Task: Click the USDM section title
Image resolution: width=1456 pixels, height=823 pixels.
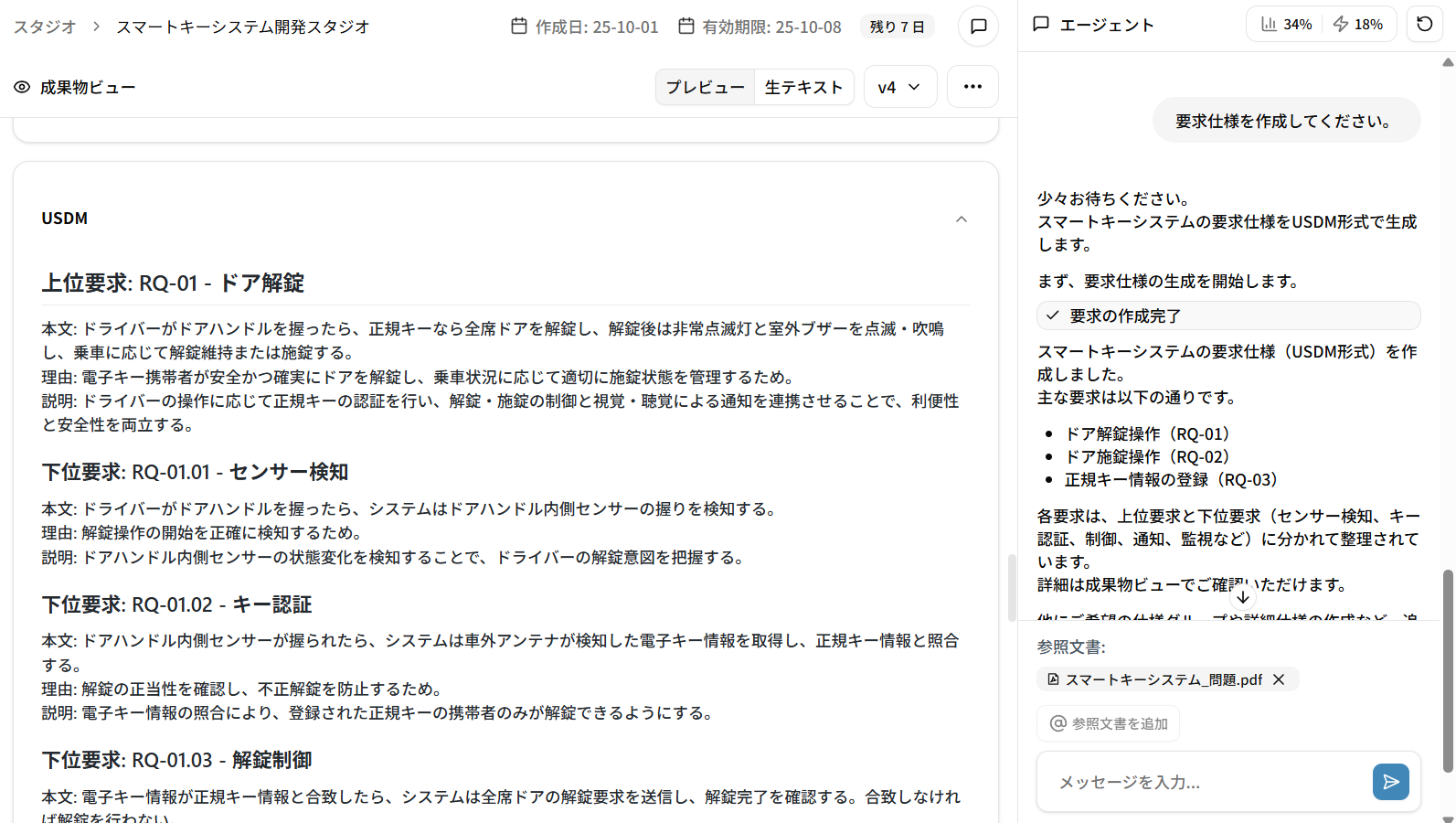Action: tap(65, 219)
